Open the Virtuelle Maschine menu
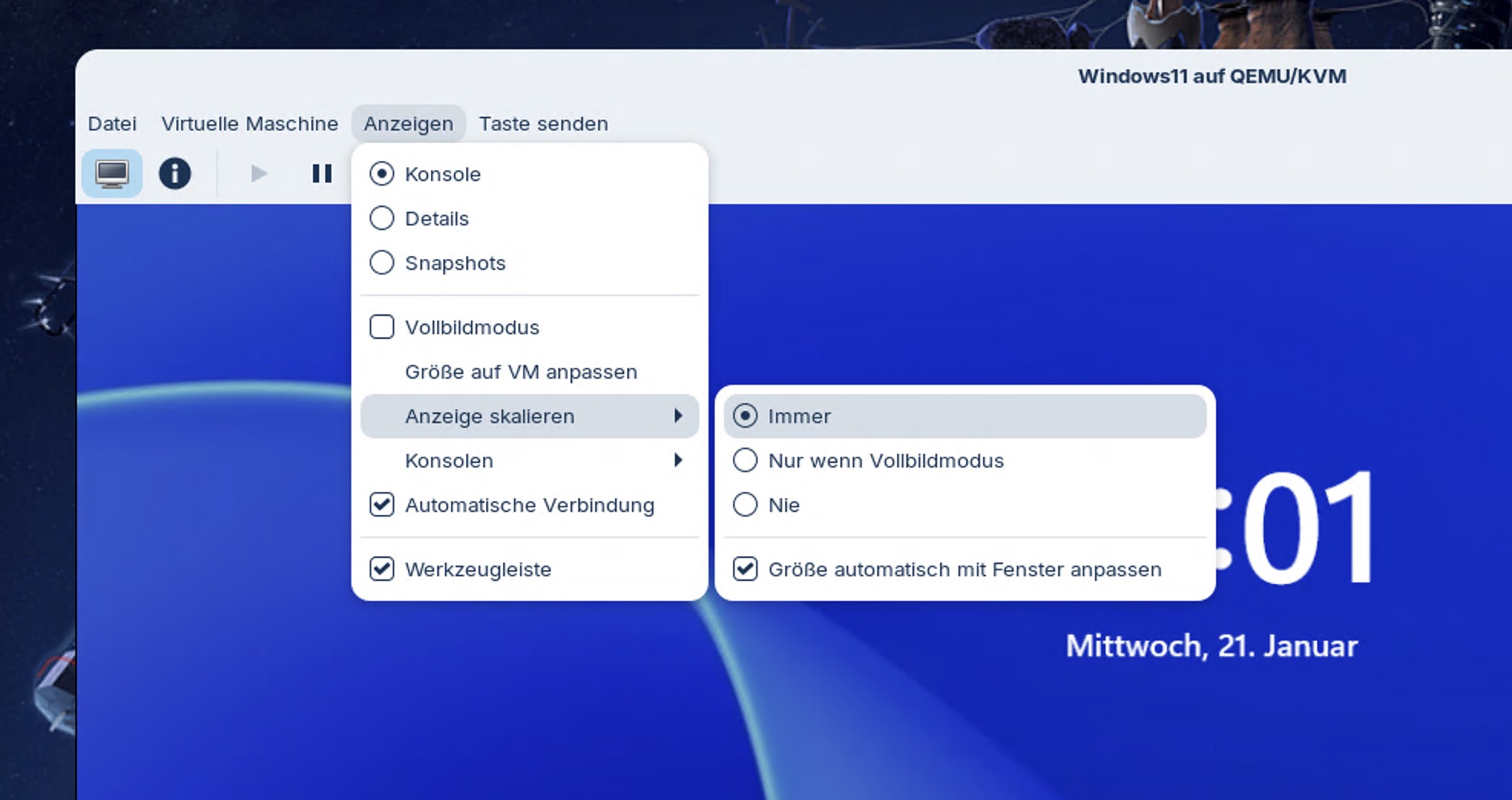Screen dimensions: 1512x800 click(249, 123)
